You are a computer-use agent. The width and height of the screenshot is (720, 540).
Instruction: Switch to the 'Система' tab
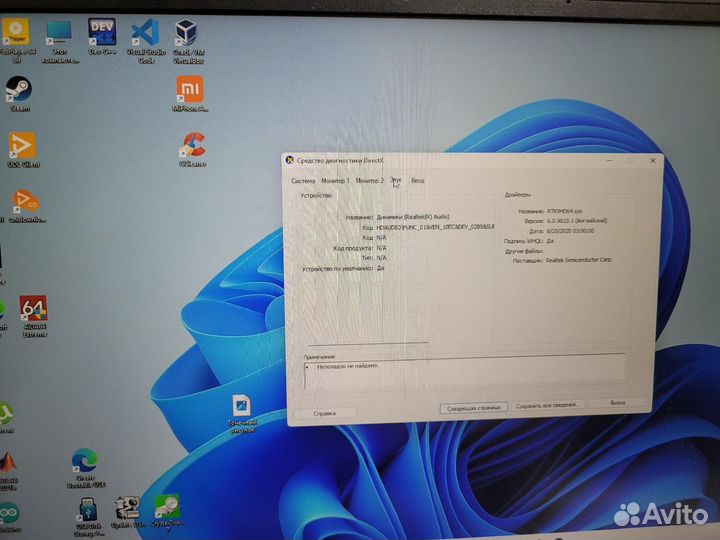303,181
